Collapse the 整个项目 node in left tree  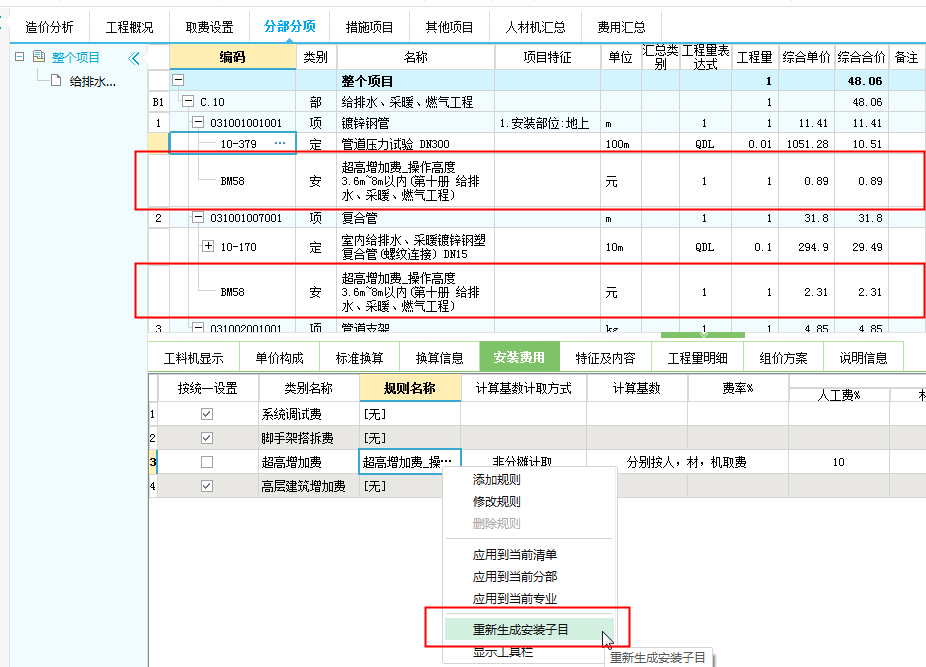click(21, 58)
